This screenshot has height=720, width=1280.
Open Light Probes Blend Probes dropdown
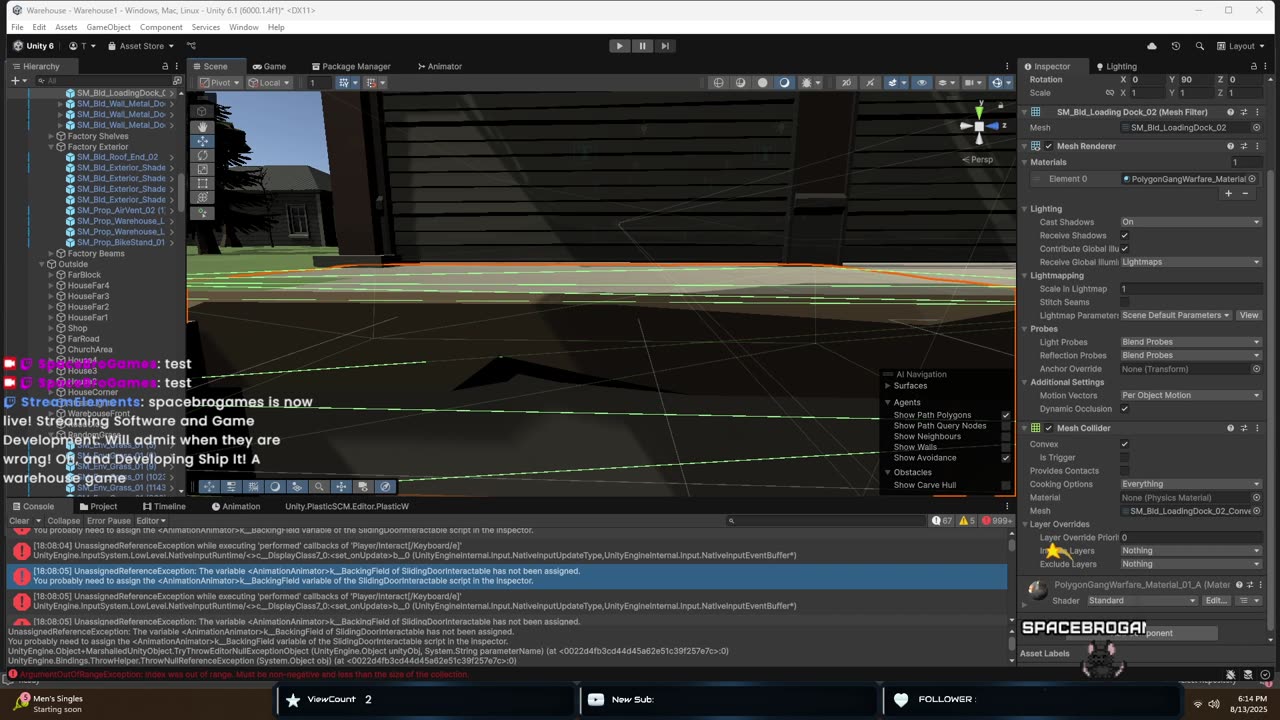(1191, 342)
